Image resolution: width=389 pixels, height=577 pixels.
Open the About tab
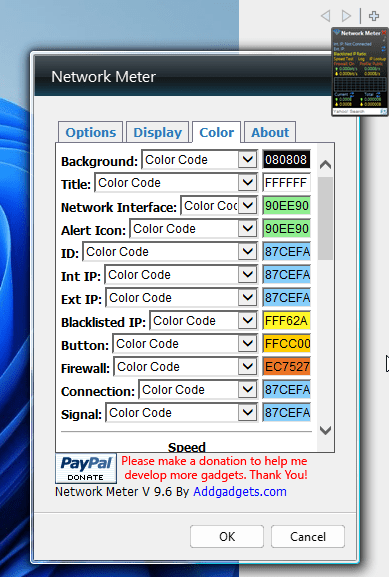(270, 132)
